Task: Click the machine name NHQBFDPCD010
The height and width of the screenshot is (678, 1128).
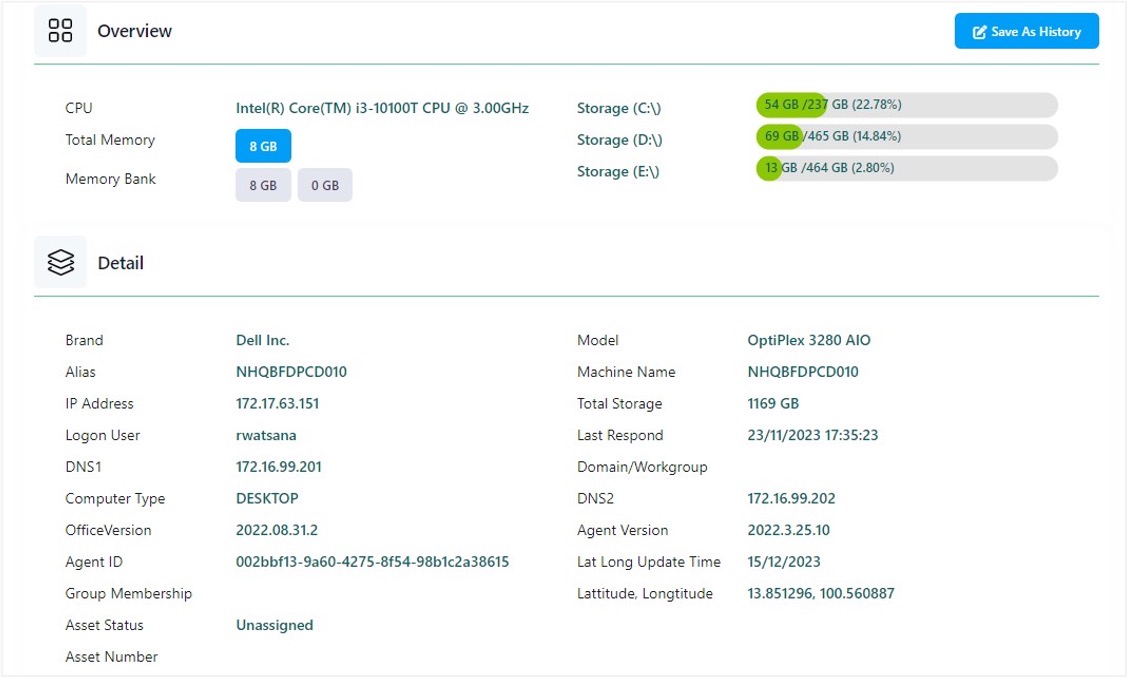Action: 806,371
